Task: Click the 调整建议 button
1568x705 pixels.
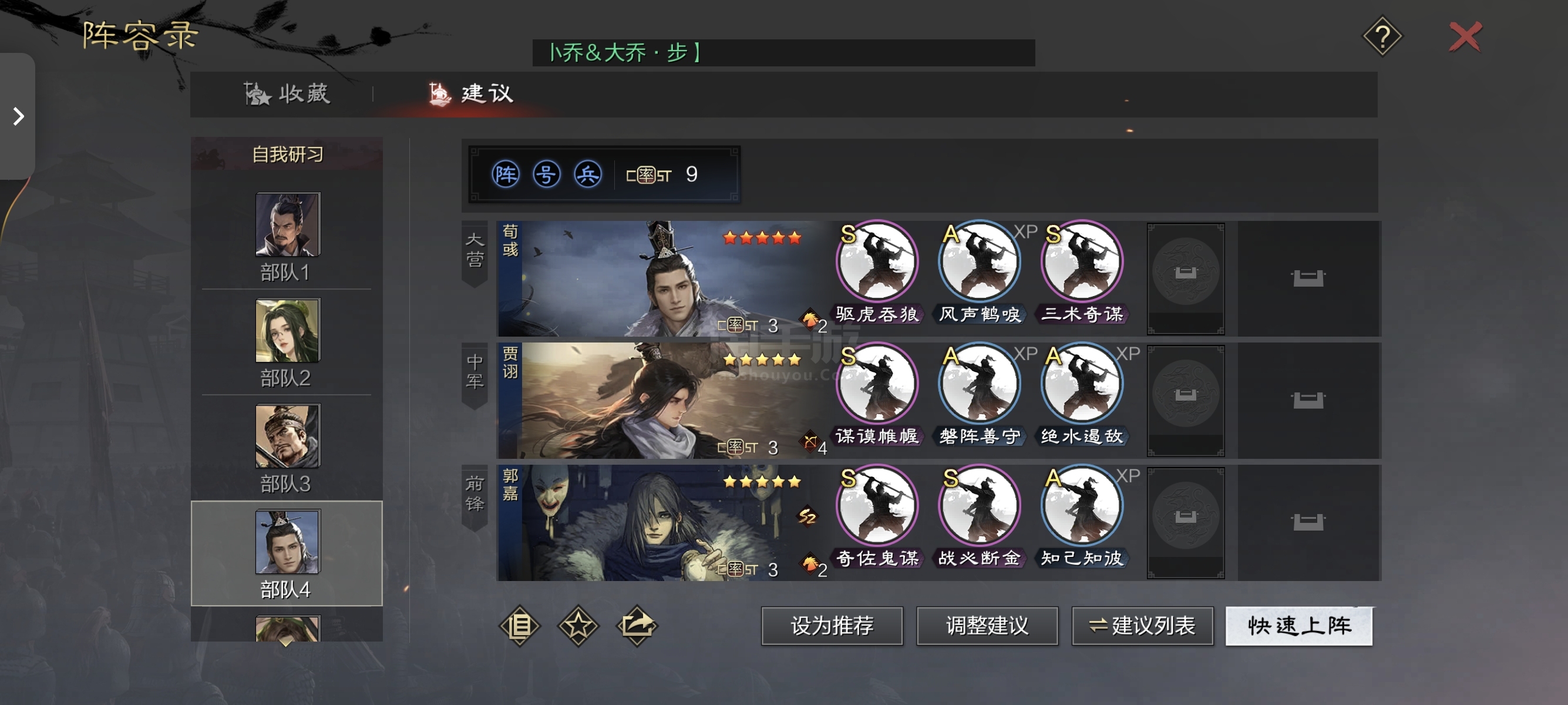Action: 987,625
